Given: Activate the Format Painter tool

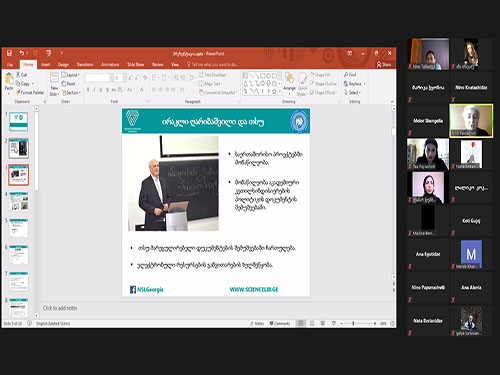Looking at the screenshot, I should coord(30,93).
